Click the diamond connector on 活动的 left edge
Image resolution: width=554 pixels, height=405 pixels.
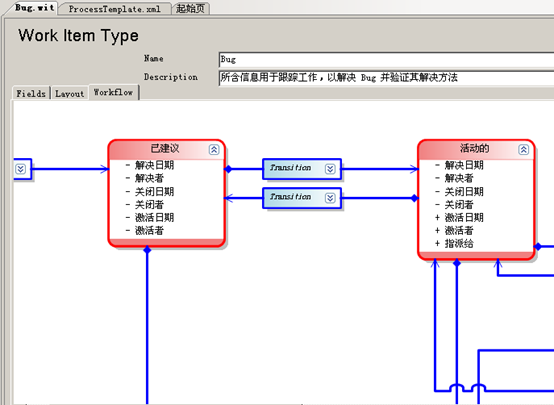tap(415, 198)
